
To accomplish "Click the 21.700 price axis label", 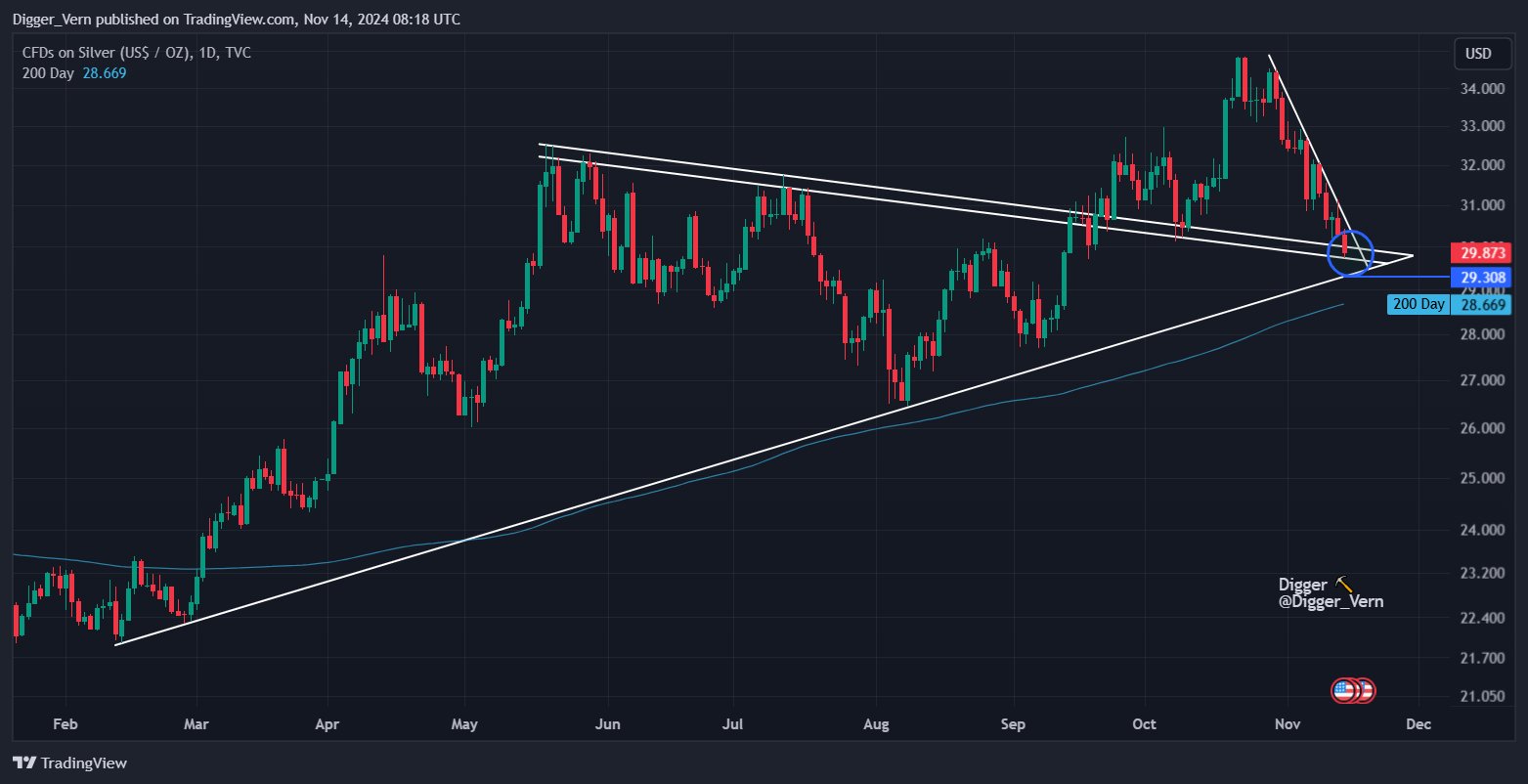I will point(1482,658).
